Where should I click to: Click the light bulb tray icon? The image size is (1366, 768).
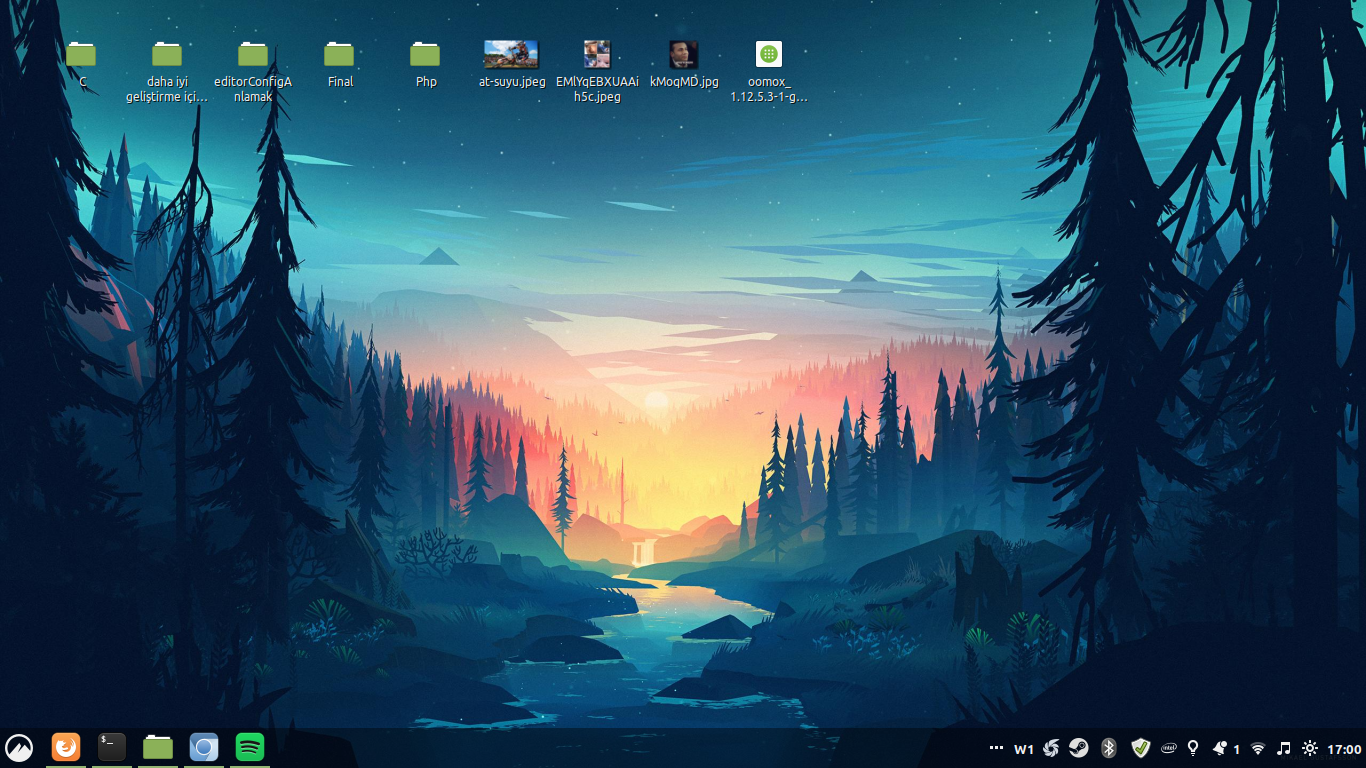pyautogui.click(x=1193, y=748)
